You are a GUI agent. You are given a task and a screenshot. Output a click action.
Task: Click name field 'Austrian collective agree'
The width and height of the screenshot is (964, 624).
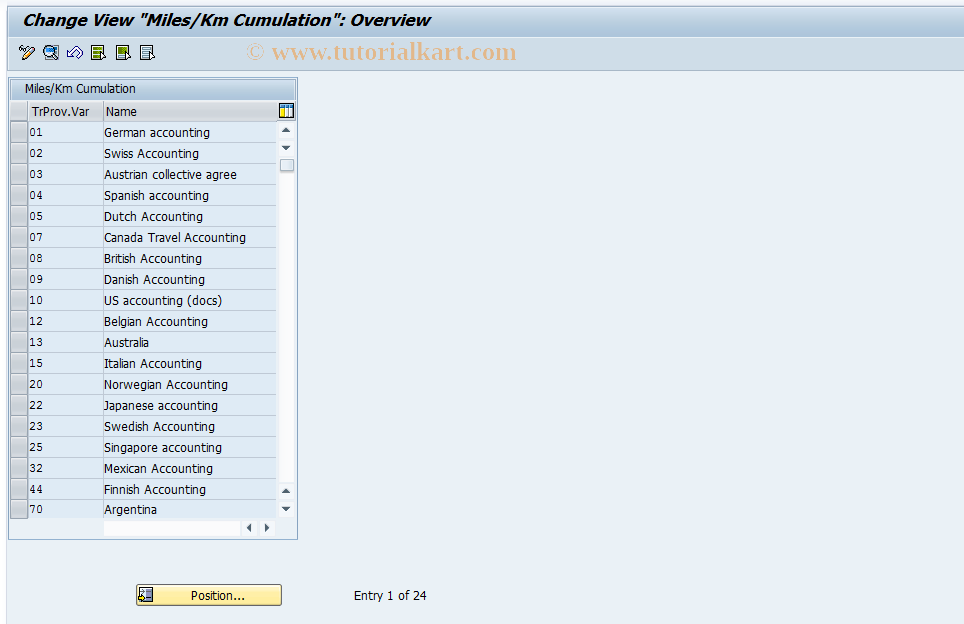(189, 174)
